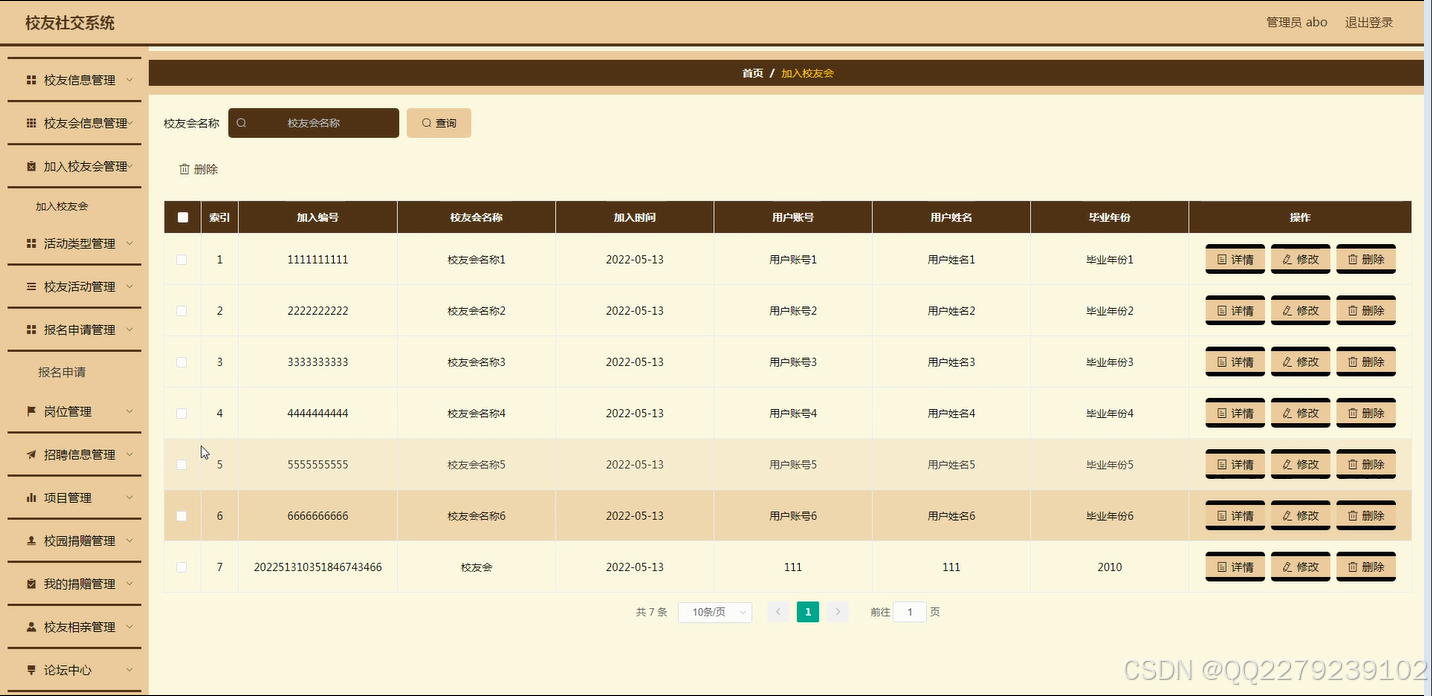Click the icon beside 校友会信息管理
The height and width of the screenshot is (696, 1432).
click(31, 123)
